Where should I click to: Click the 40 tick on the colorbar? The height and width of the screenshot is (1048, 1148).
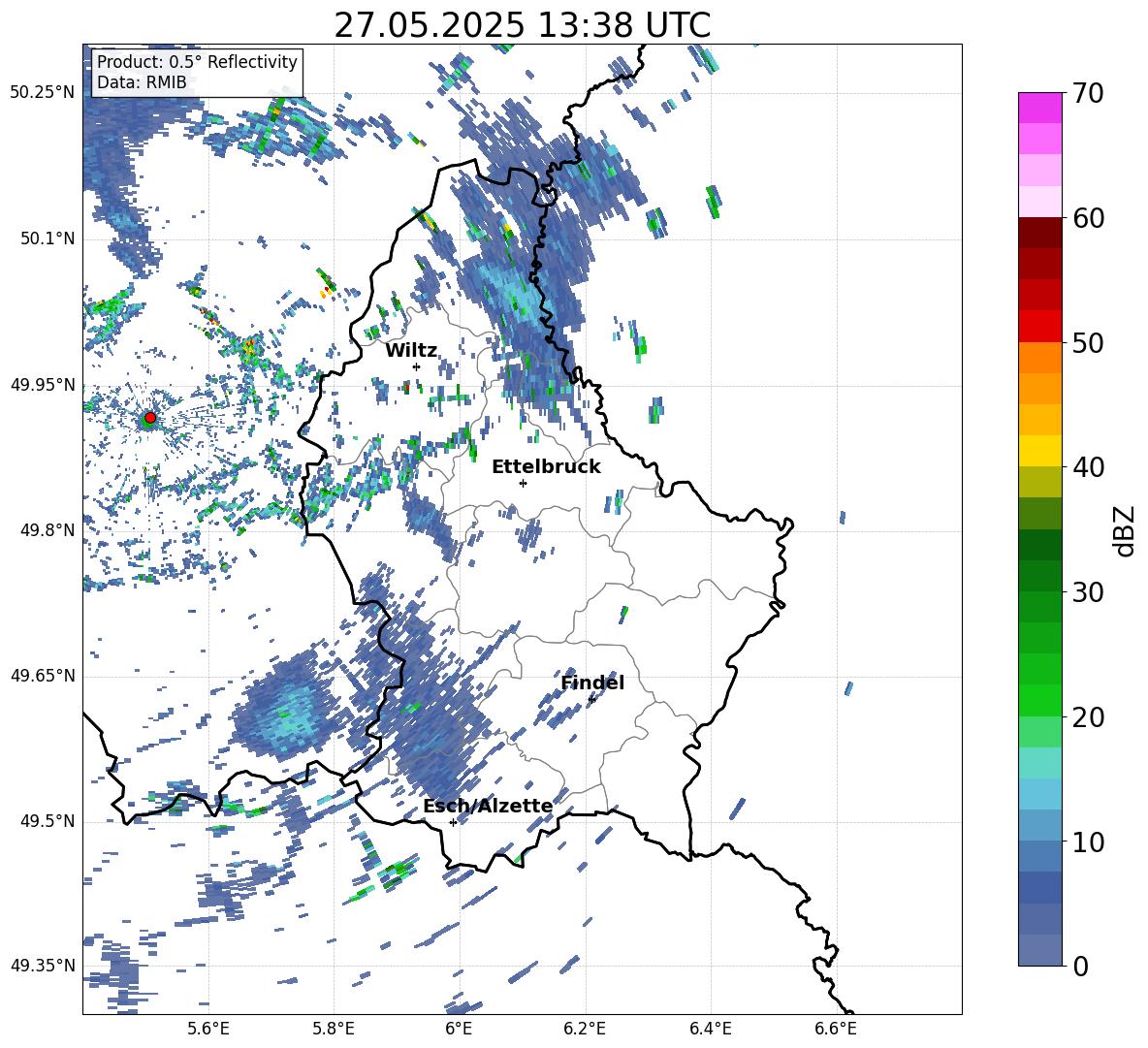1088,467
